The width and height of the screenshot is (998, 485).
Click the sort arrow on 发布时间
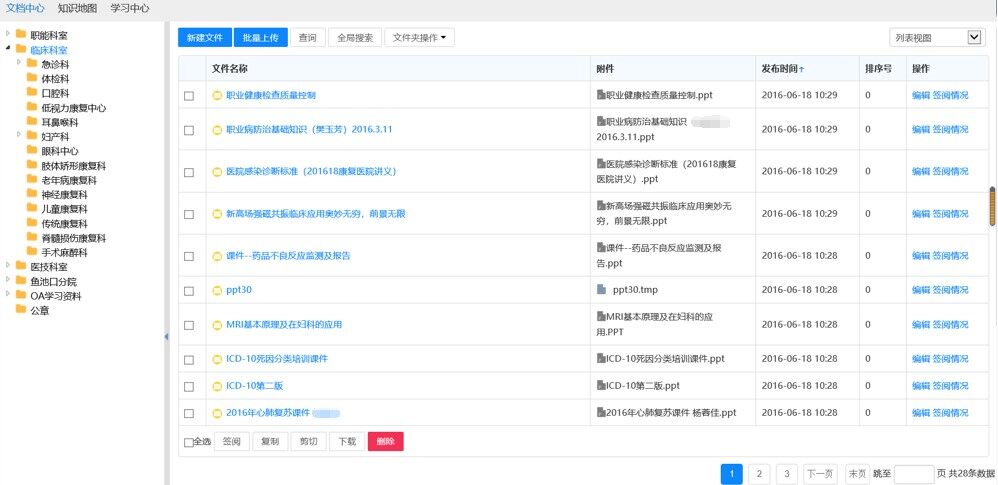(802, 69)
